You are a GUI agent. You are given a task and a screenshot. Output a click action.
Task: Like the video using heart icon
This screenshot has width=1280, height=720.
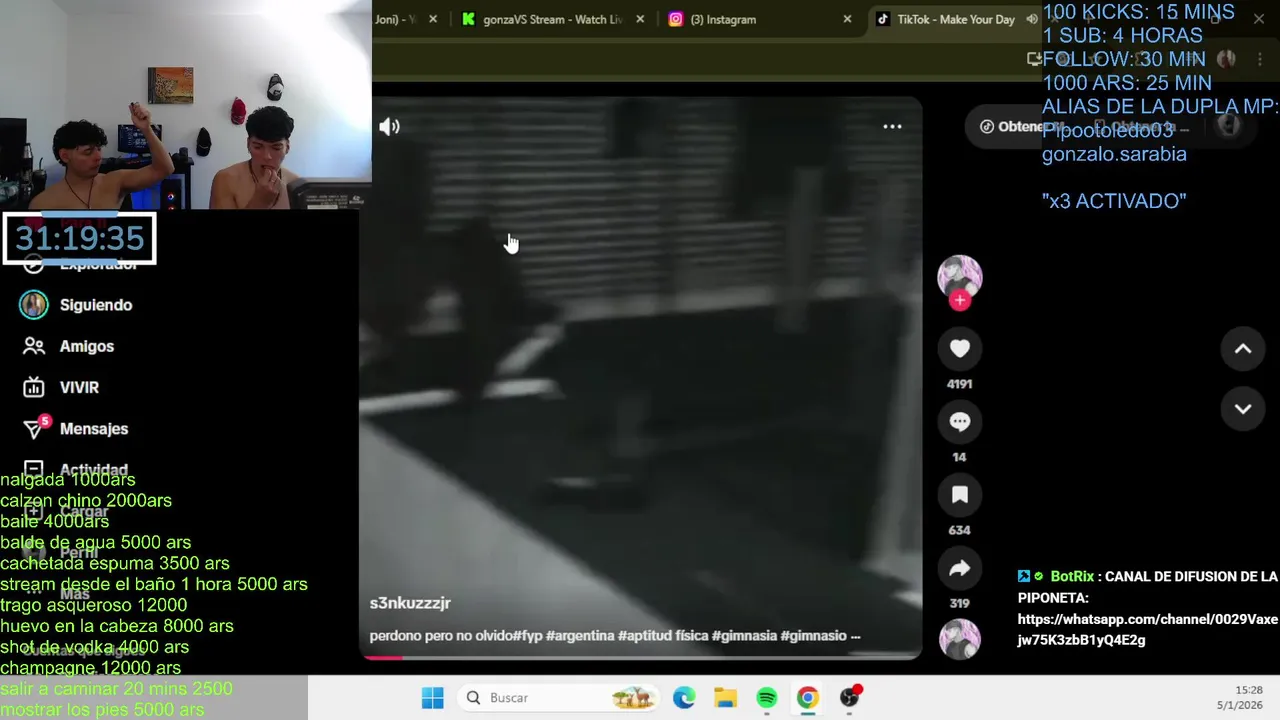click(x=959, y=348)
